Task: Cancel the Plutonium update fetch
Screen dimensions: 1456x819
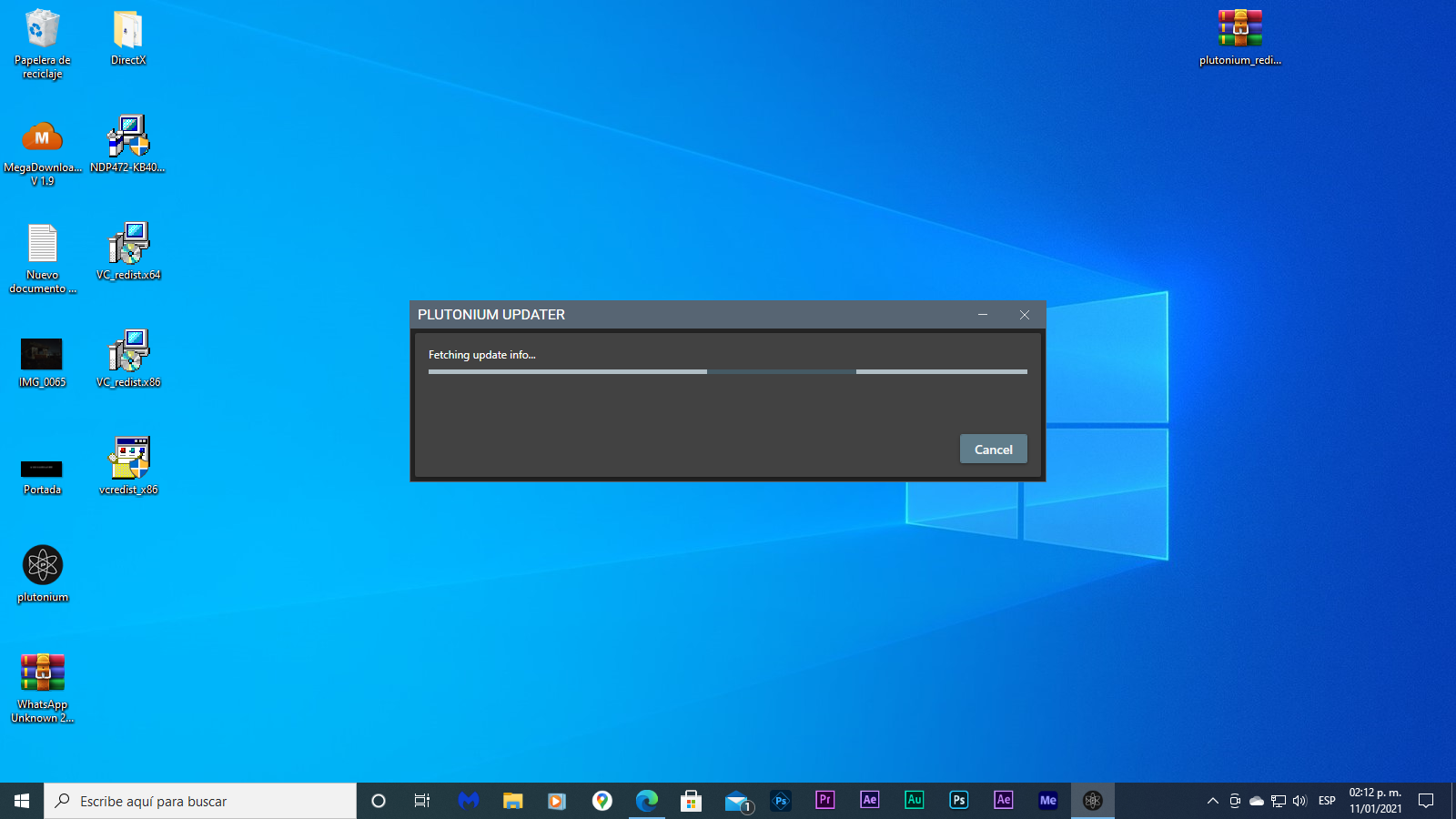Action: click(x=993, y=449)
